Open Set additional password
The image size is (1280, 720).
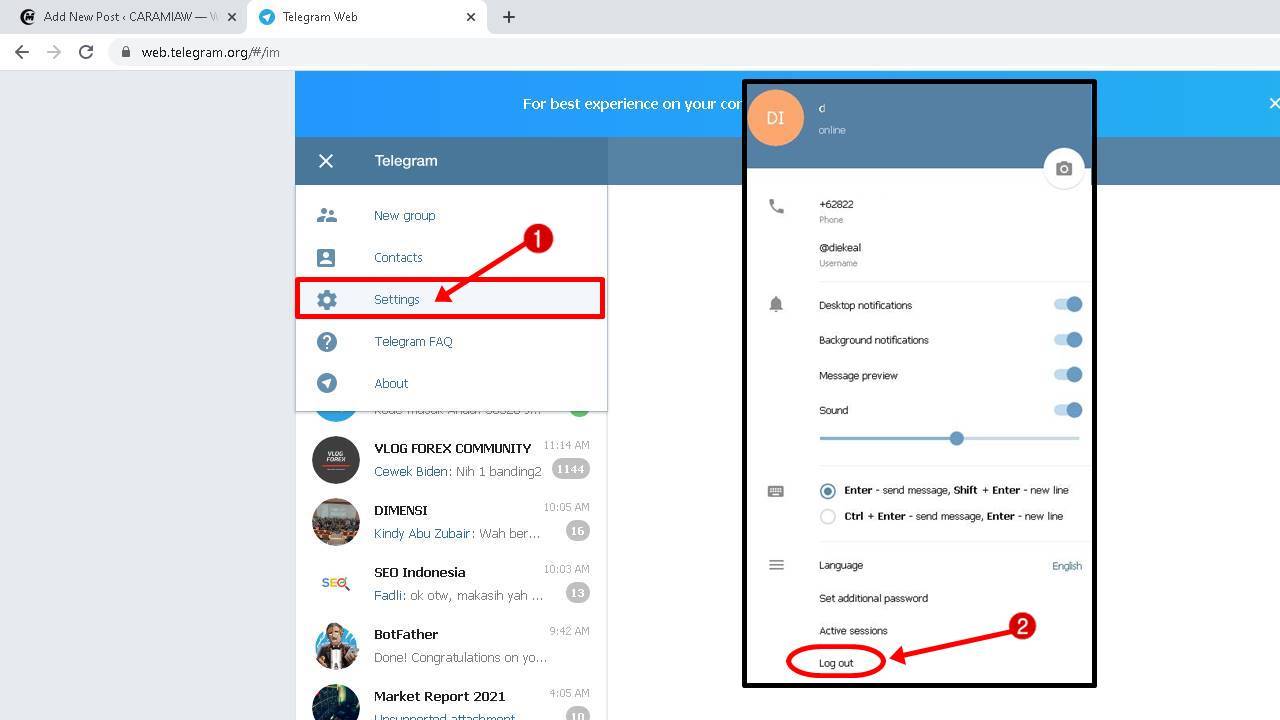pos(873,598)
